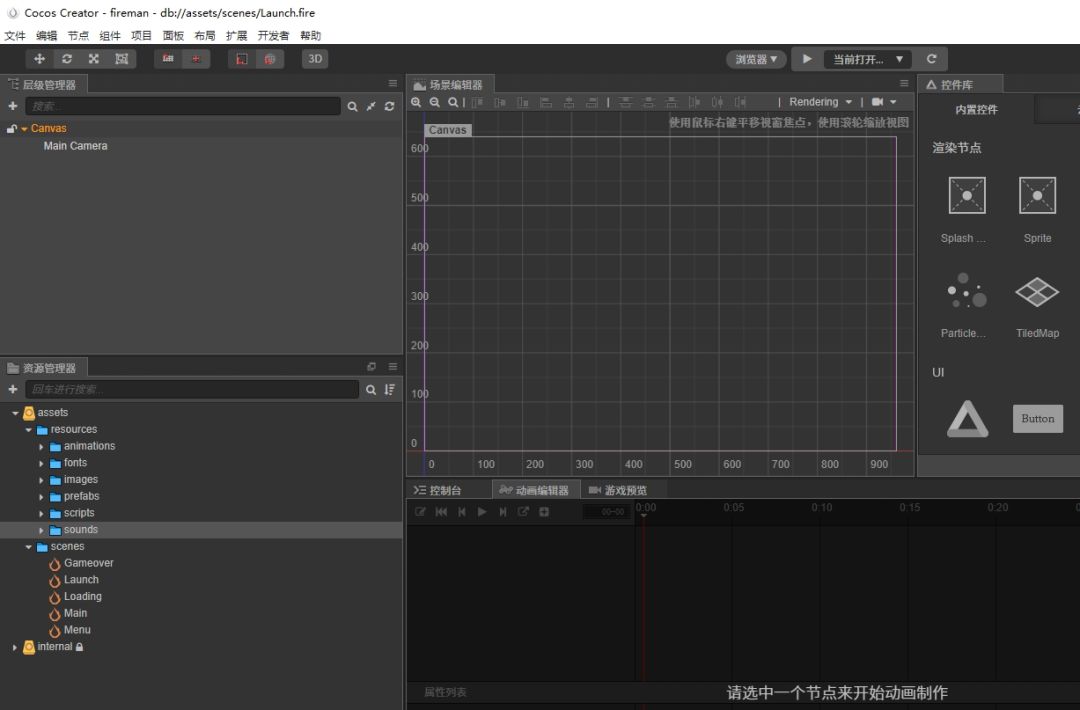Switch to the 控制台 console tab
The width and height of the screenshot is (1080, 710).
tap(438, 490)
